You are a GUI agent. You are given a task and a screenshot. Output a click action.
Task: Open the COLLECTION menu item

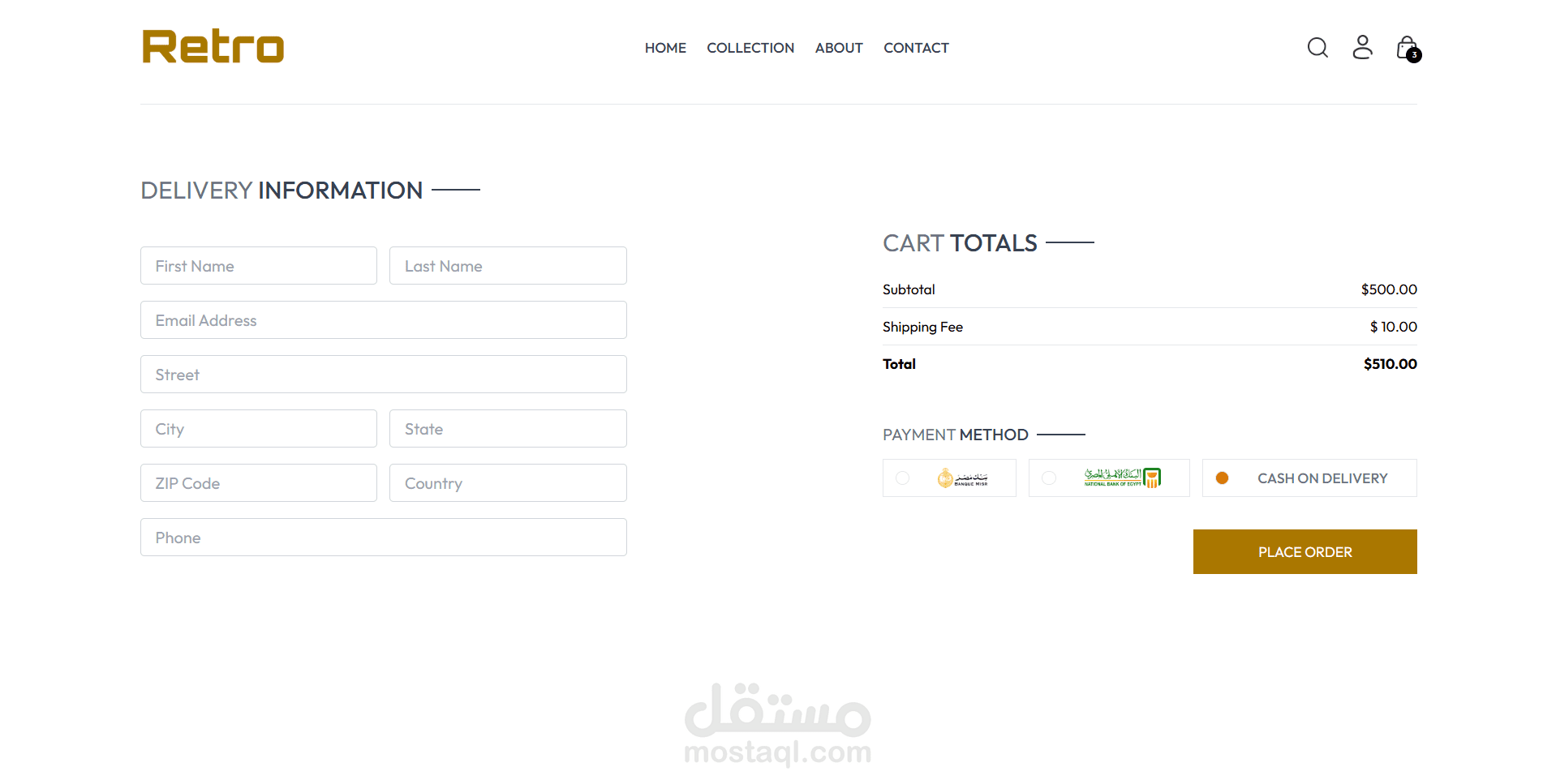[x=750, y=48]
